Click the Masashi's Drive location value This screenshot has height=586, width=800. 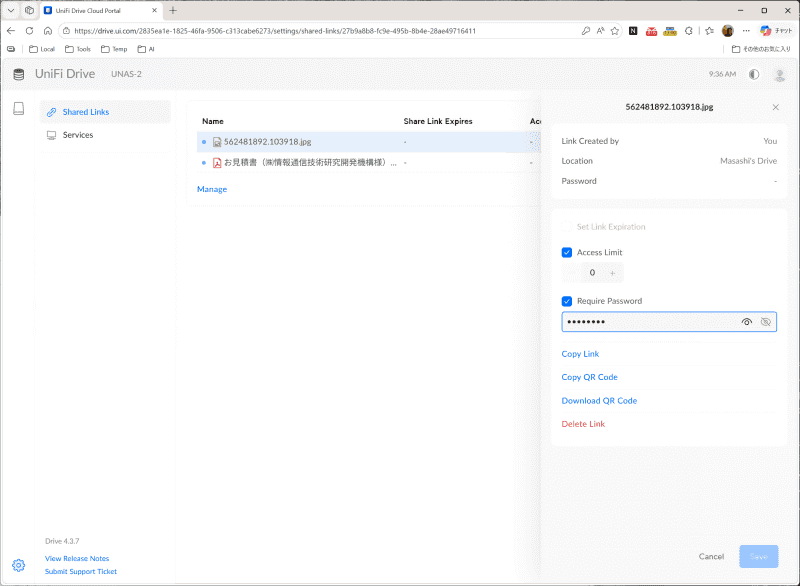click(748, 161)
